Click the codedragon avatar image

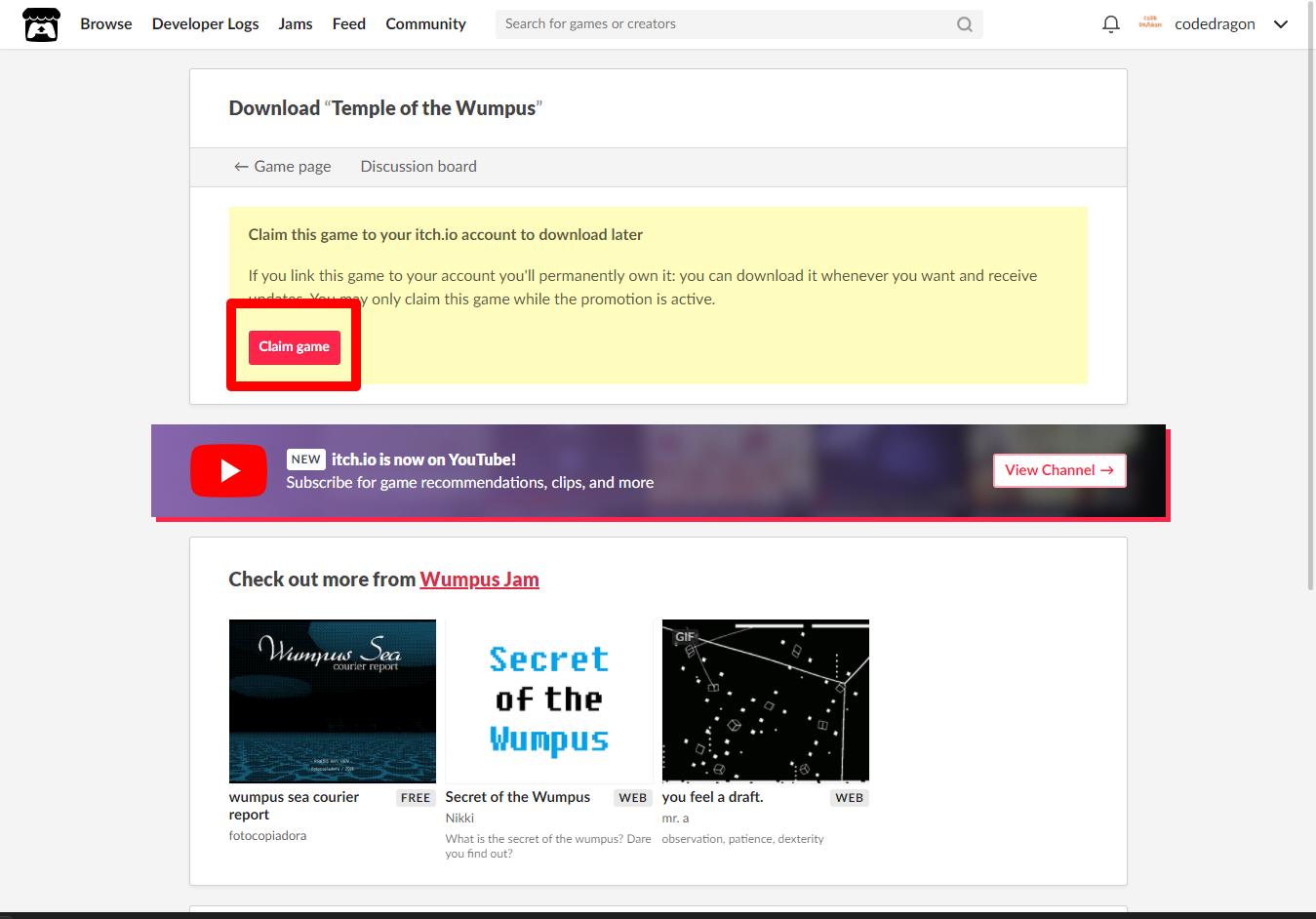click(x=1150, y=23)
